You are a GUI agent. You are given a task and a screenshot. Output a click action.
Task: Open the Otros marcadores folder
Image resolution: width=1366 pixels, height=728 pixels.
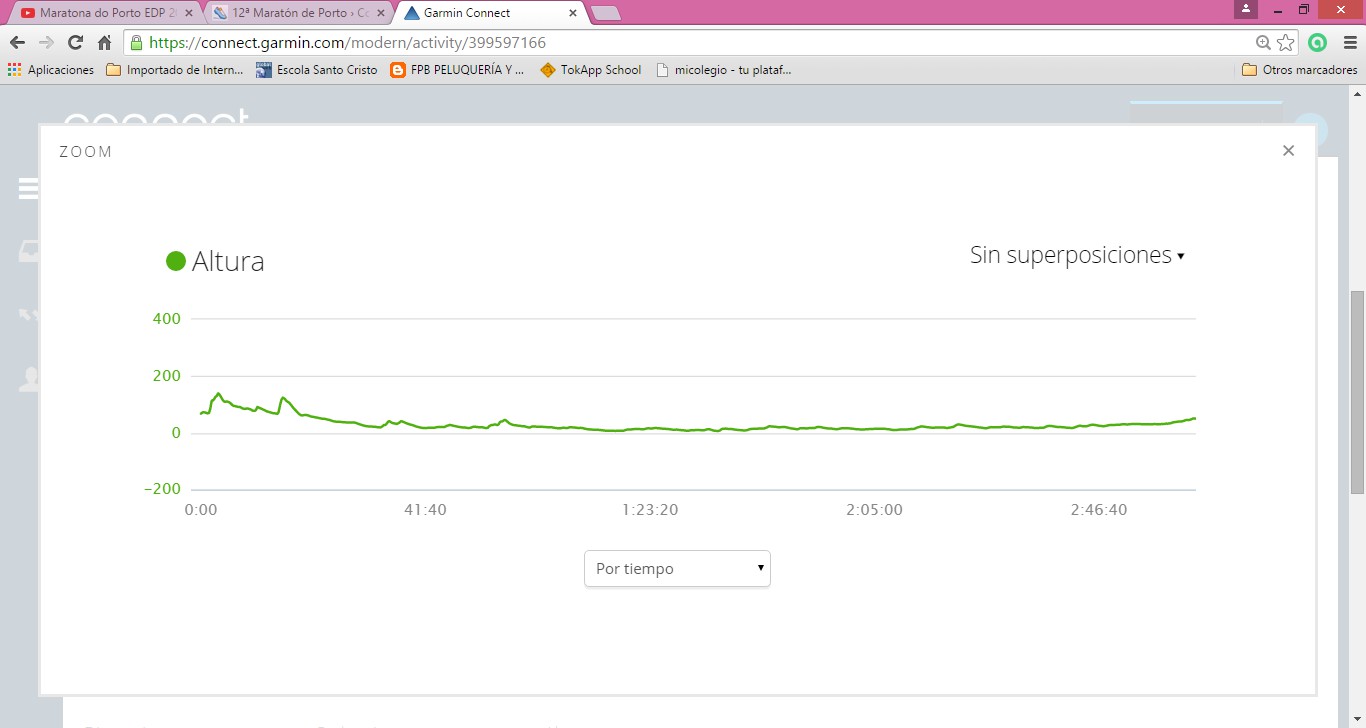pos(1299,70)
